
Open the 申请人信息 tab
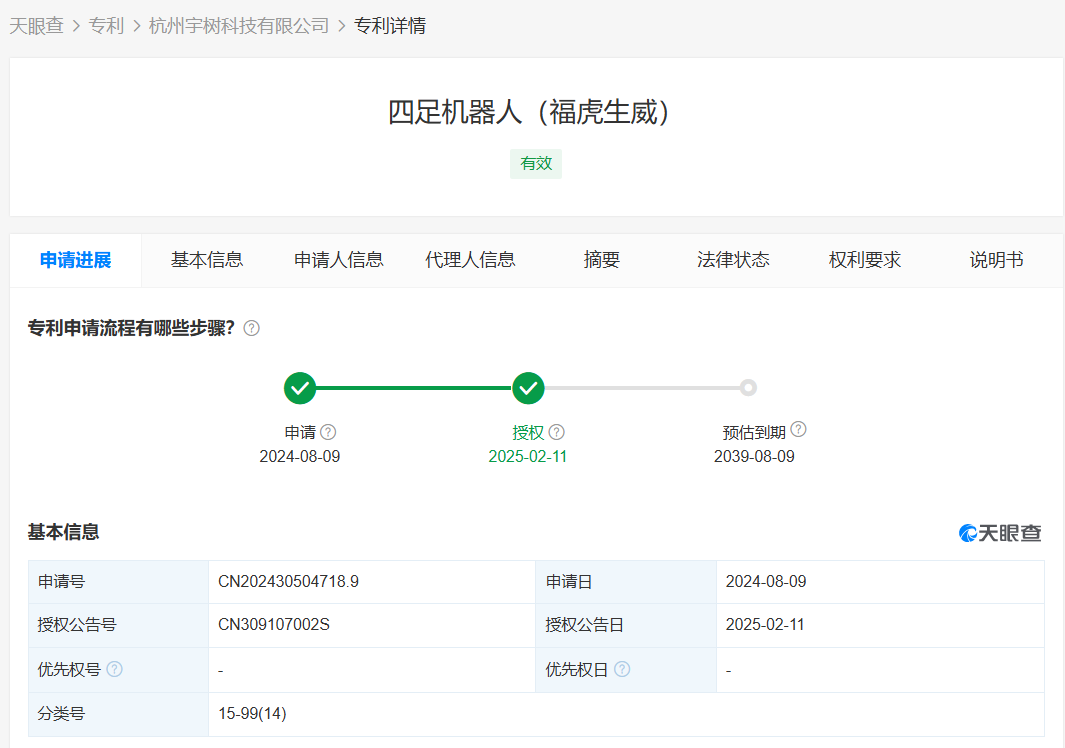[338, 260]
